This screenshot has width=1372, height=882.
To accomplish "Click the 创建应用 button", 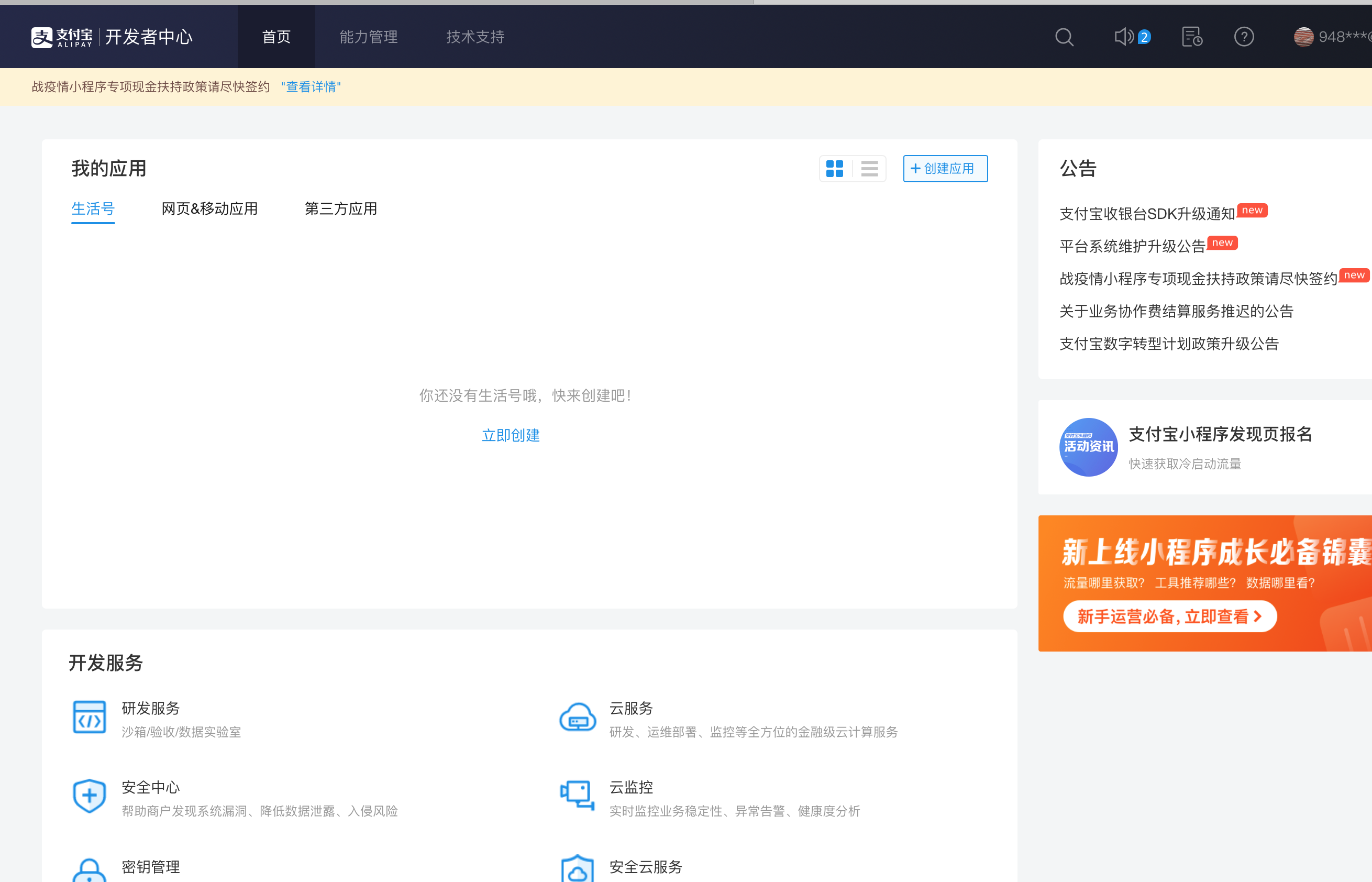I will point(945,168).
